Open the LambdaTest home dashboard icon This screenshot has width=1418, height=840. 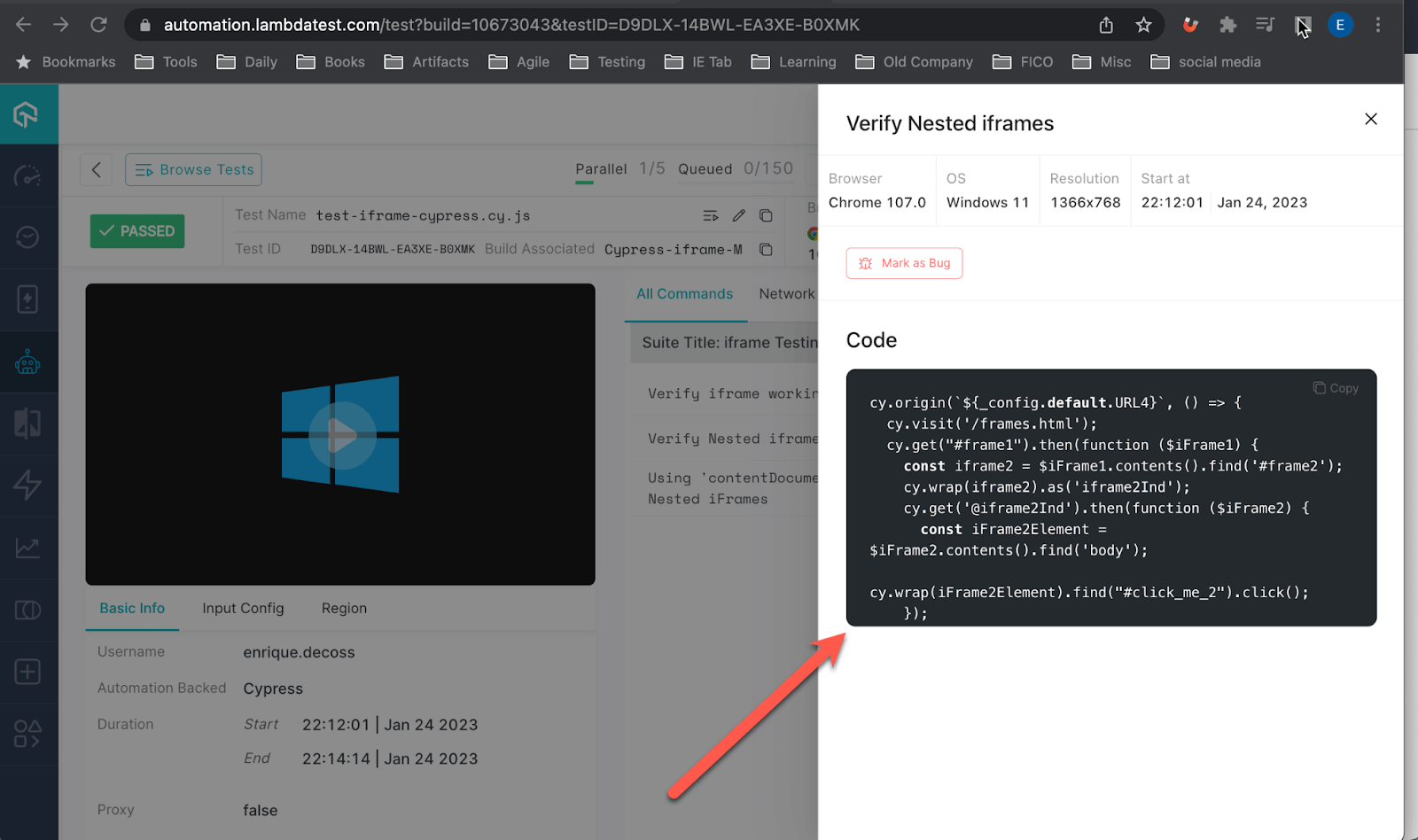coord(29,113)
